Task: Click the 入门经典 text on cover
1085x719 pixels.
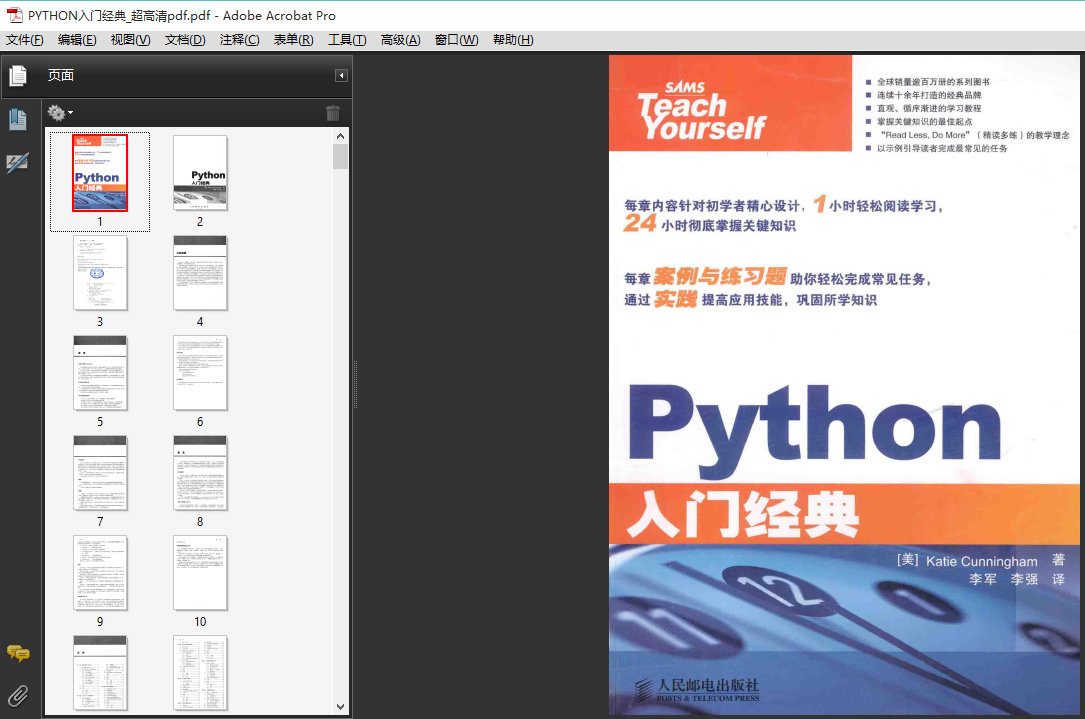Action: (x=742, y=515)
